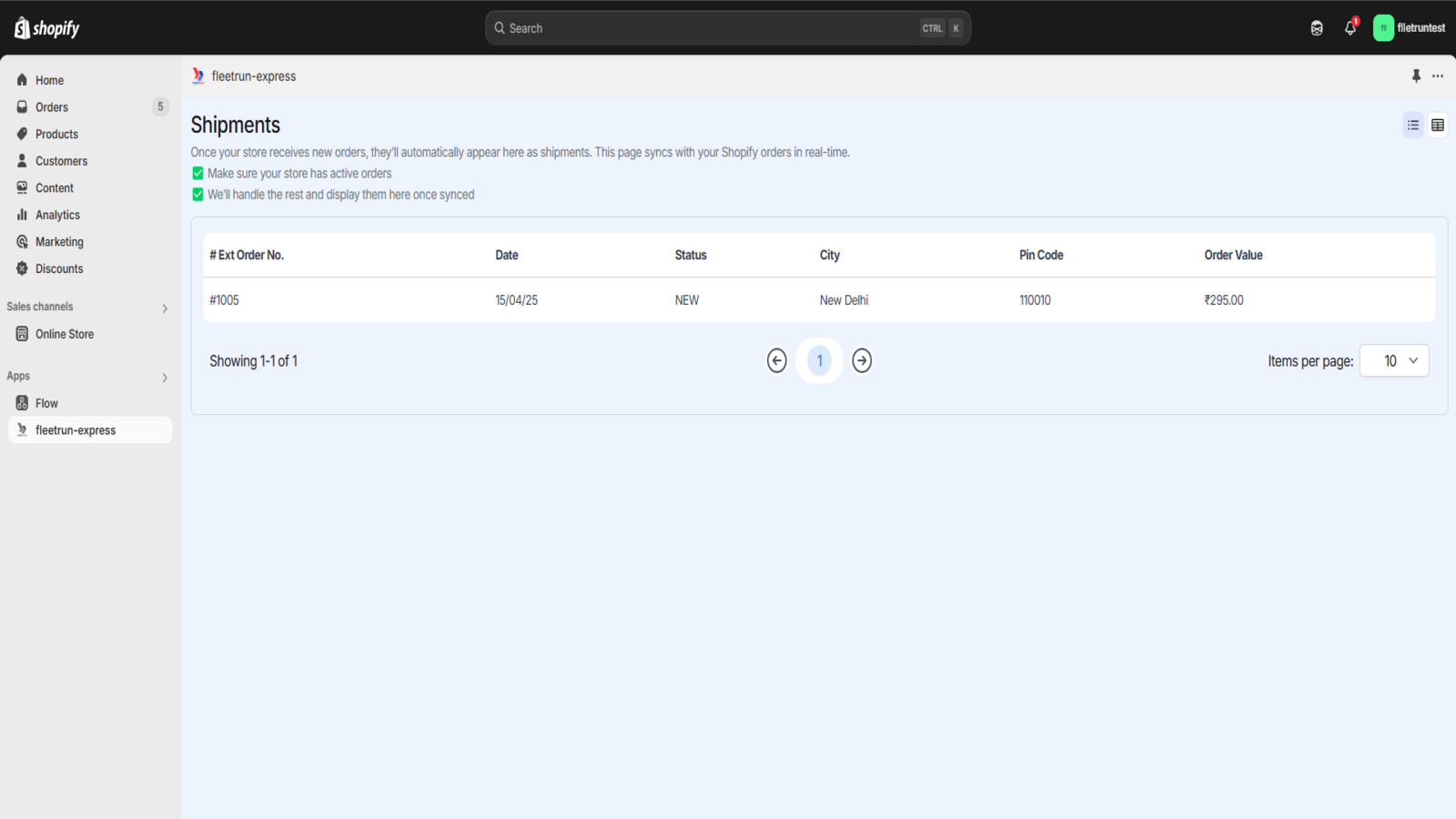The image size is (1456, 819).
Task: Go to the next shipments page
Action: tap(861, 360)
